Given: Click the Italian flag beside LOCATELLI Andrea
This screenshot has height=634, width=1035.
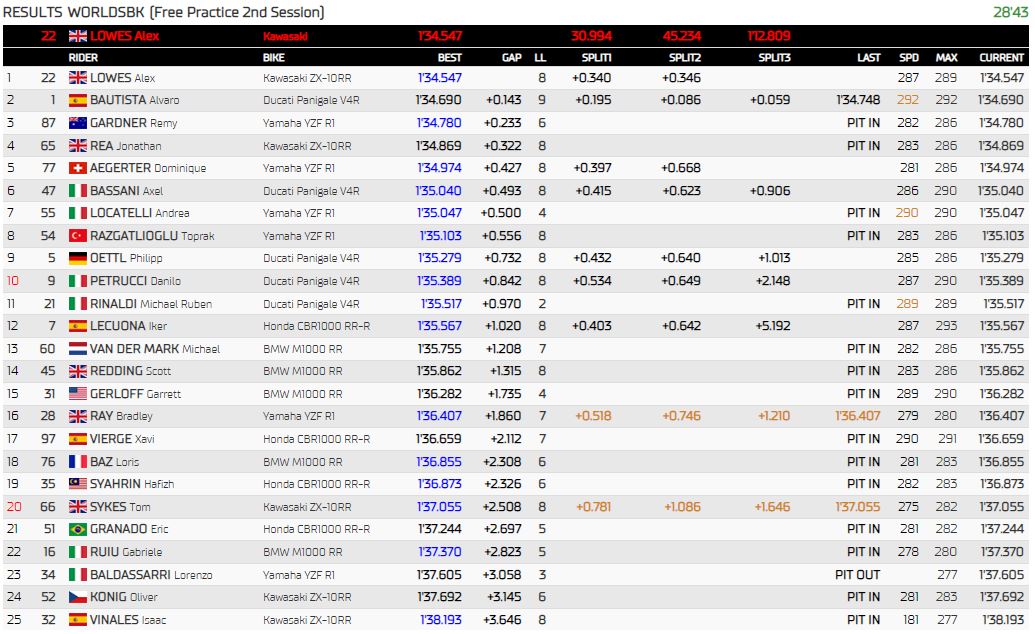Looking at the screenshot, I should (78, 213).
